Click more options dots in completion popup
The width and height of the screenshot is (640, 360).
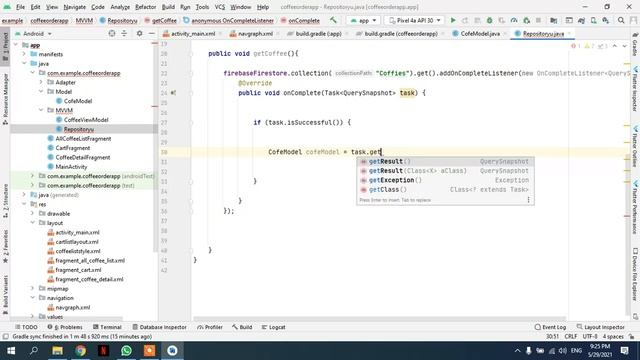coord(528,200)
